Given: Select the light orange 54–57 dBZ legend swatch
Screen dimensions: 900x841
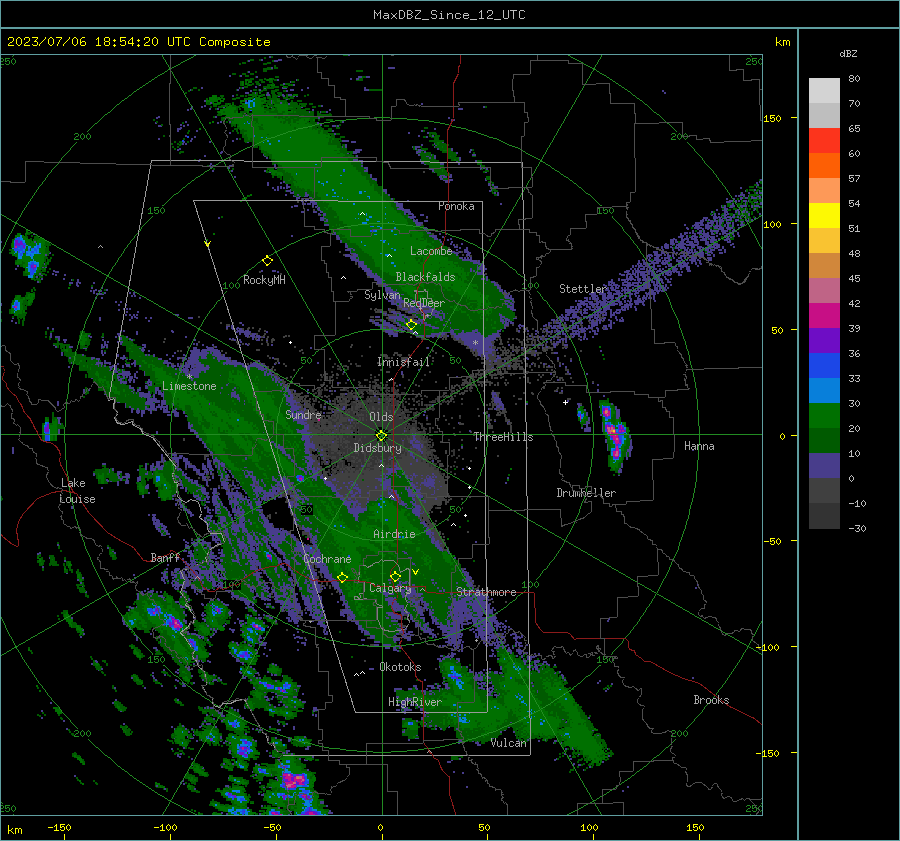Looking at the screenshot, I should (824, 191).
